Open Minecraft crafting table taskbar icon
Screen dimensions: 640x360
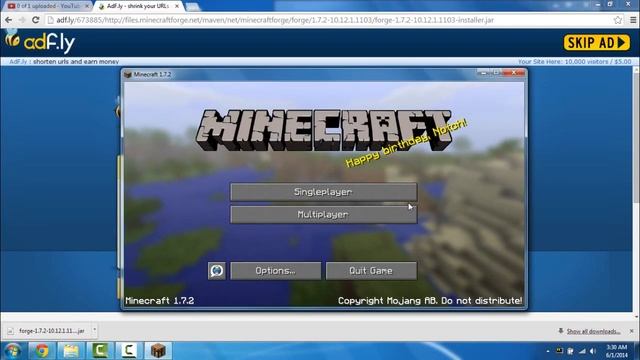pos(158,351)
